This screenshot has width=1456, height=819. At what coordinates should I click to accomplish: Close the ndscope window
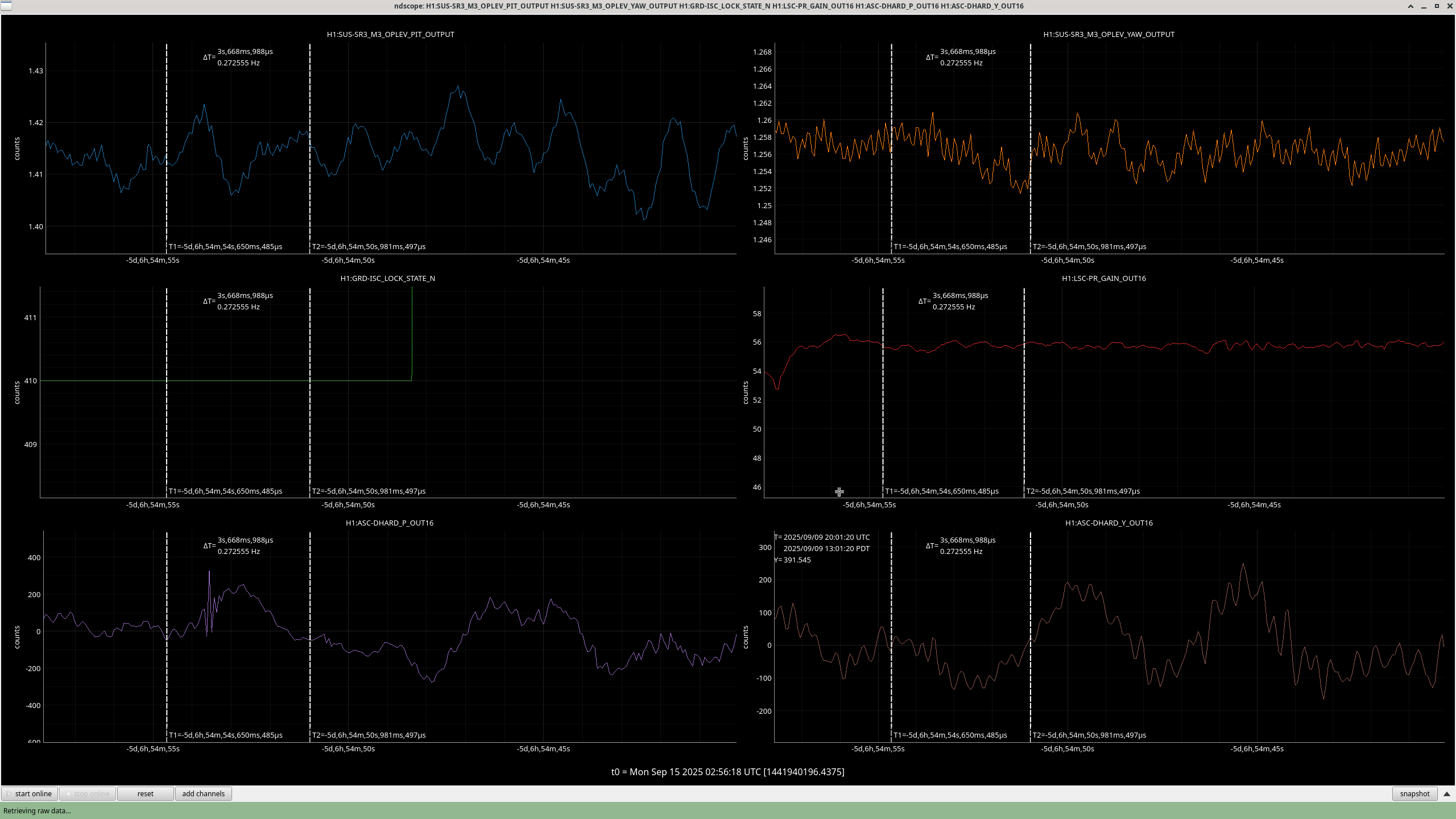[1449, 6]
